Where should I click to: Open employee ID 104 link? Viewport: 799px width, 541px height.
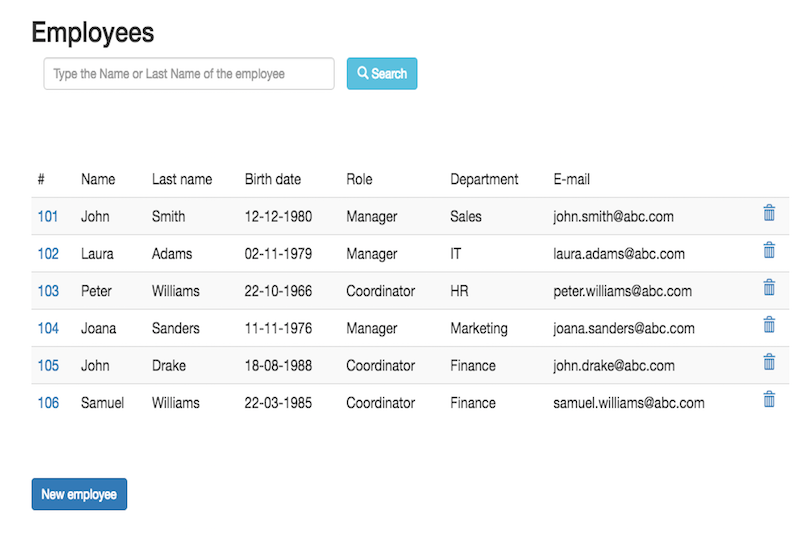(x=48, y=328)
